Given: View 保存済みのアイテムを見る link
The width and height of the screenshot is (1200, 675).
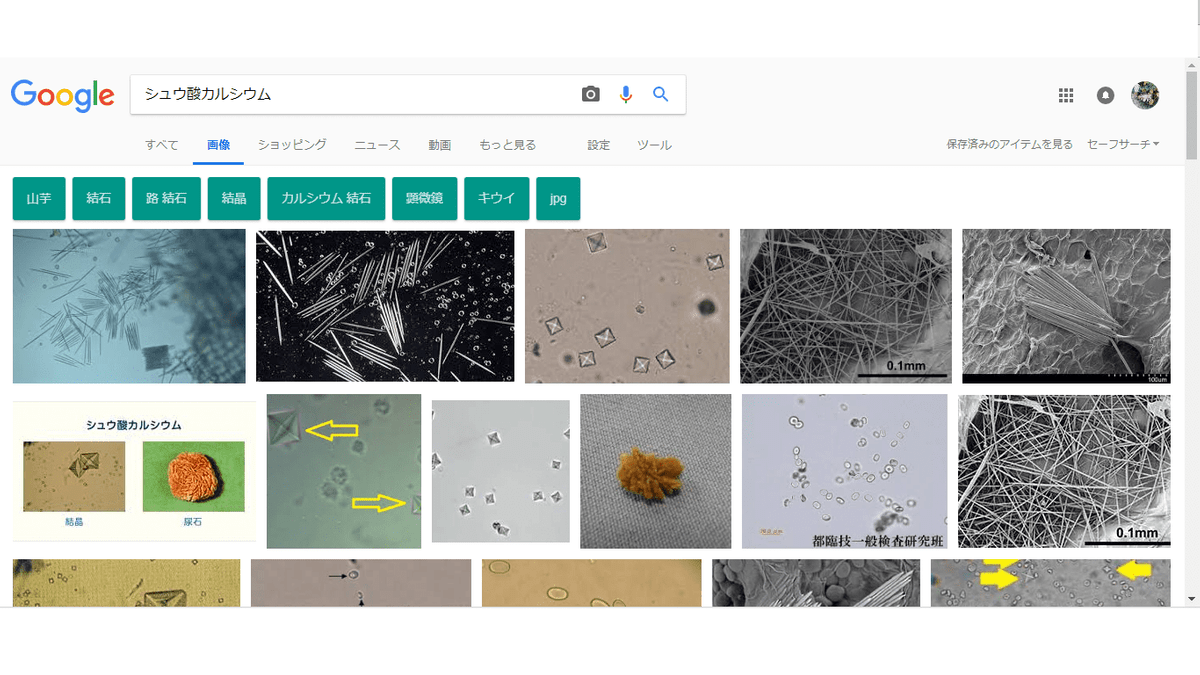Looking at the screenshot, I should [x=1010, y=144].
